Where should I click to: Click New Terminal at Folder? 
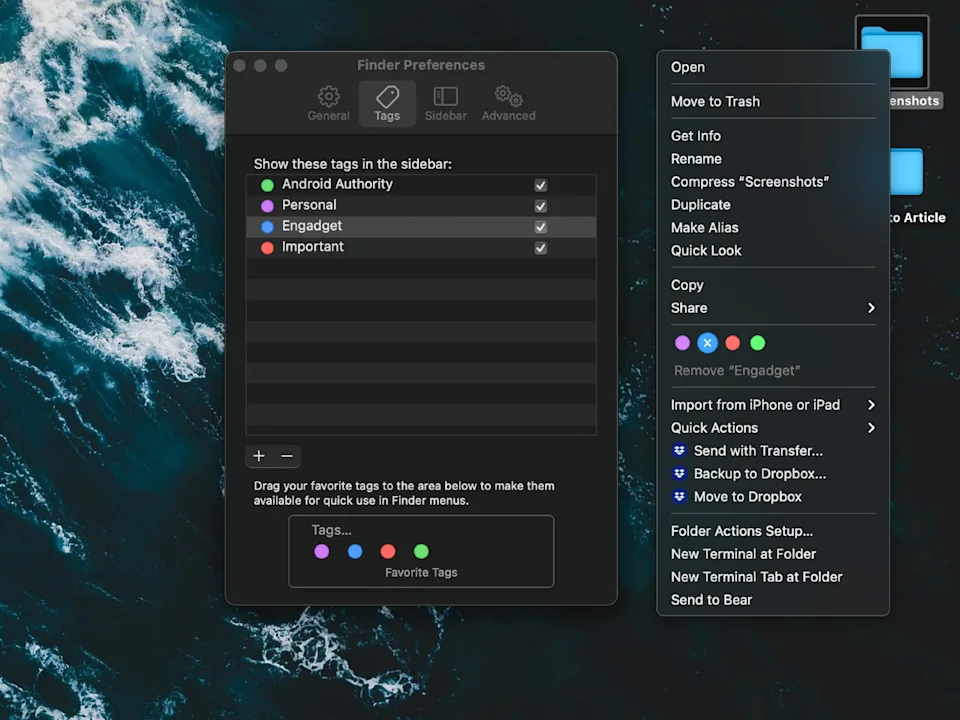pyautogui.click(x=743, y=554)
